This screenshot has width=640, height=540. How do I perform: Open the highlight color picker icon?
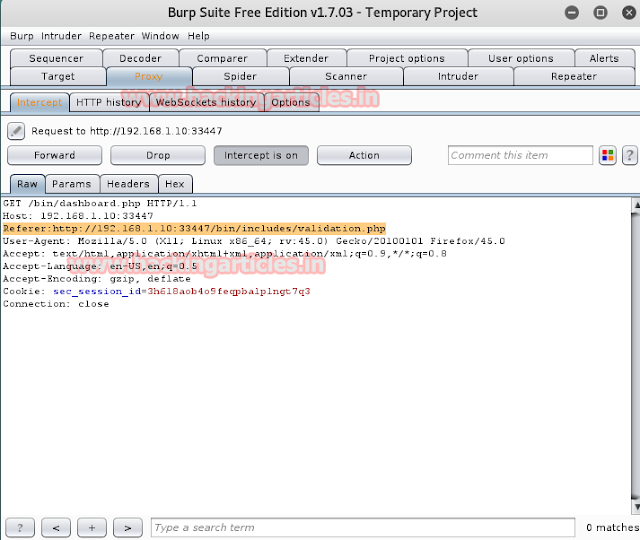608,156
